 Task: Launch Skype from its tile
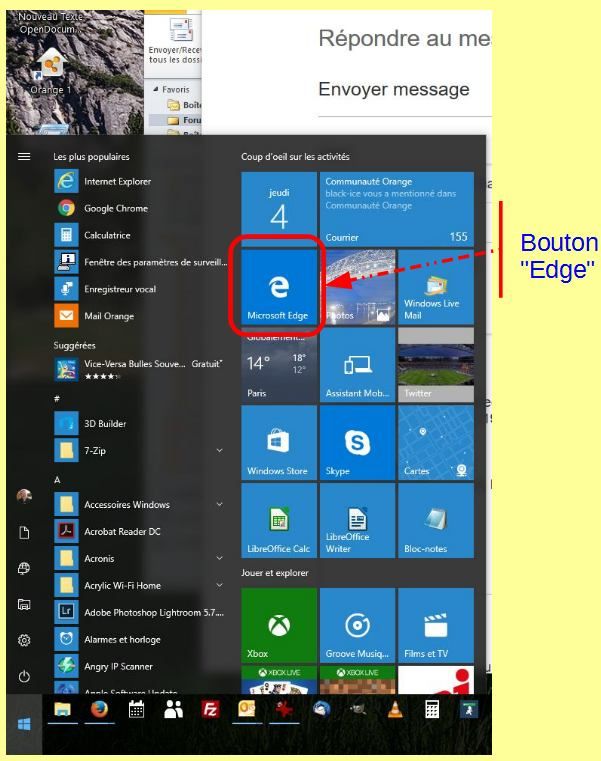(x=357, y=443)
